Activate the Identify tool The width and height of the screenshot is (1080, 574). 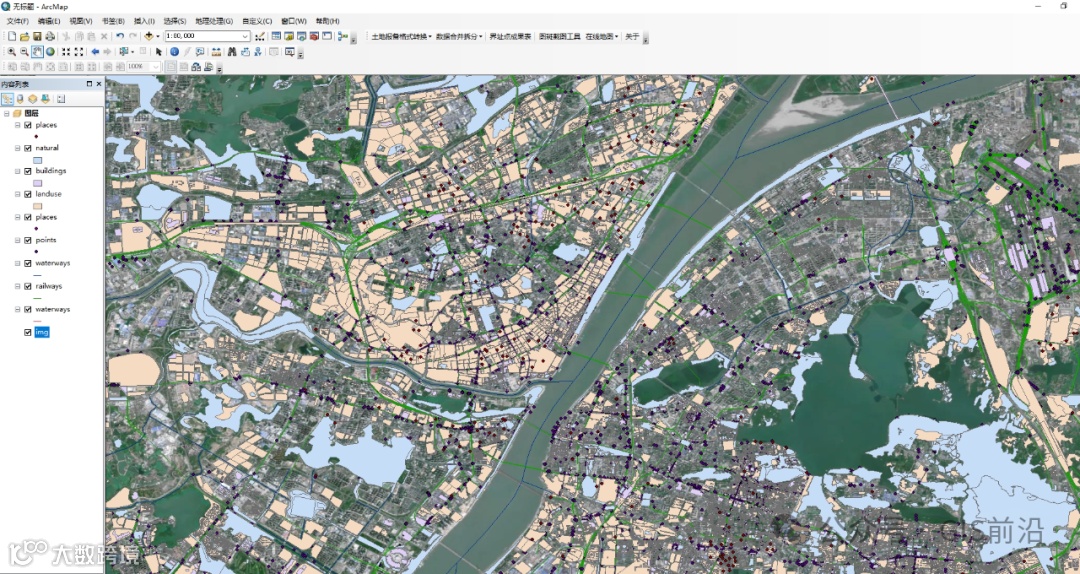(x=174, y=52)
